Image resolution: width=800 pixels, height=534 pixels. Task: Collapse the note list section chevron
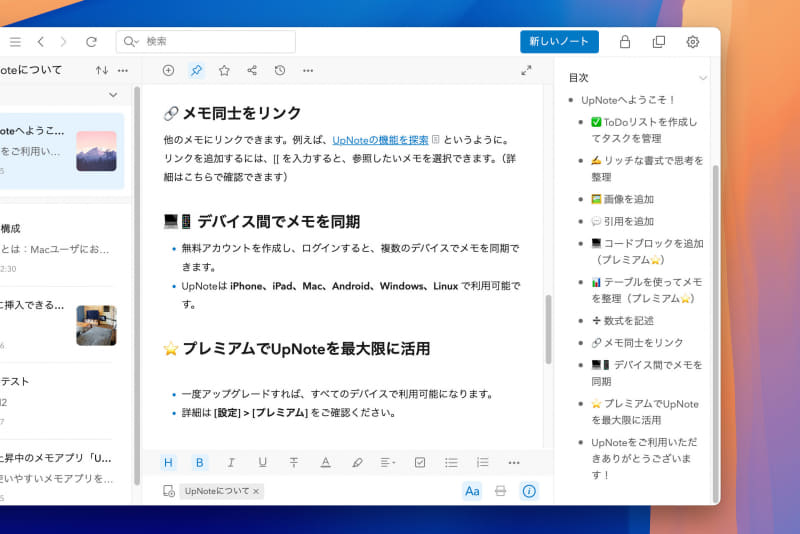click(x=113, y=95)
